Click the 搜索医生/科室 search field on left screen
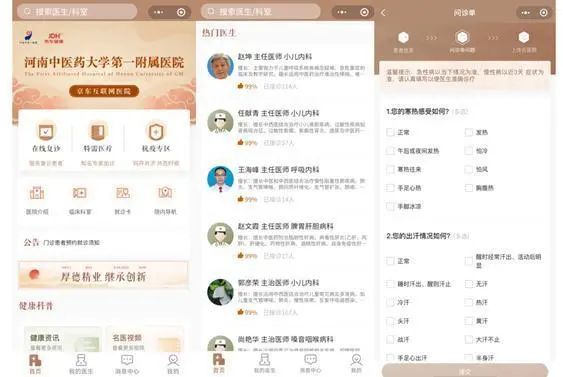The width and height of the screenshot is (563, 377). [77, 12]
